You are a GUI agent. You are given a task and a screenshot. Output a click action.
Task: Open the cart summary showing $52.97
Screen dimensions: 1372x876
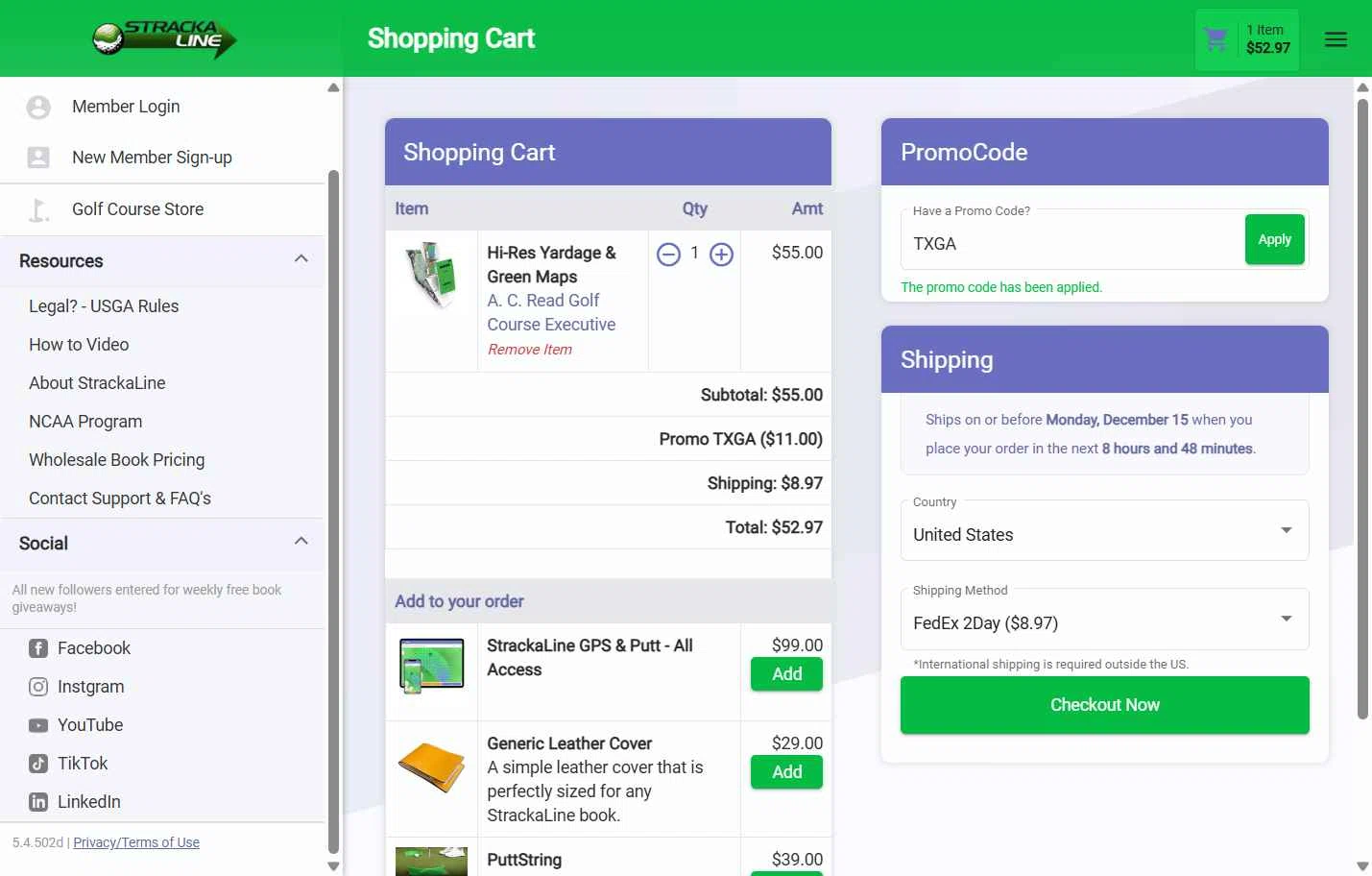1246,39
